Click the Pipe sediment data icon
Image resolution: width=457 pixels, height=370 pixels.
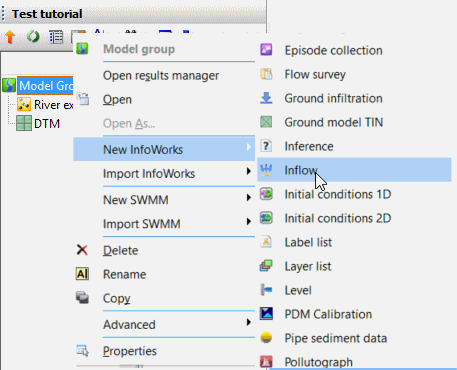pos(266,338)
